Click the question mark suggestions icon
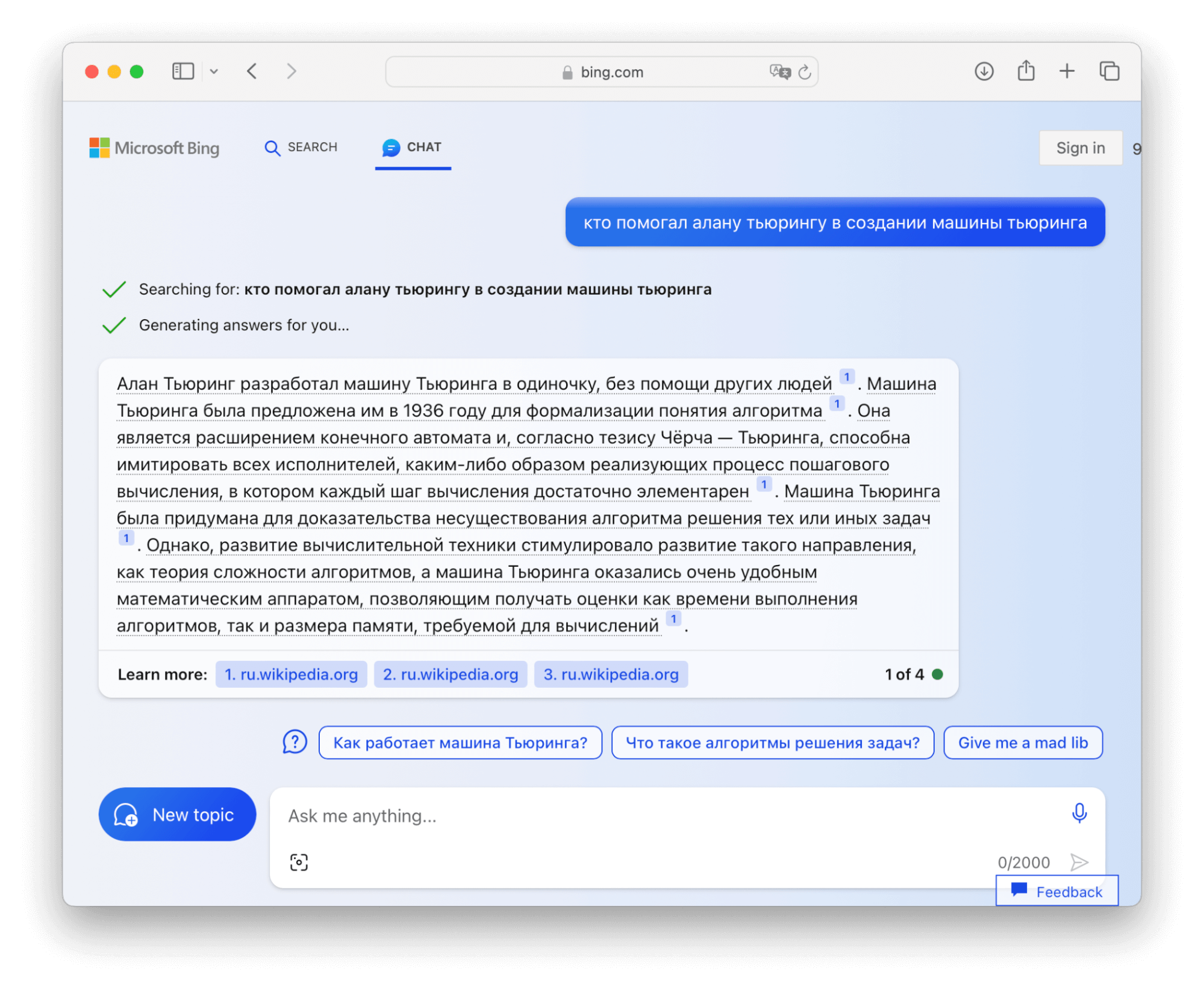Viewport: 1204px width, 989px height. [294, 742]
